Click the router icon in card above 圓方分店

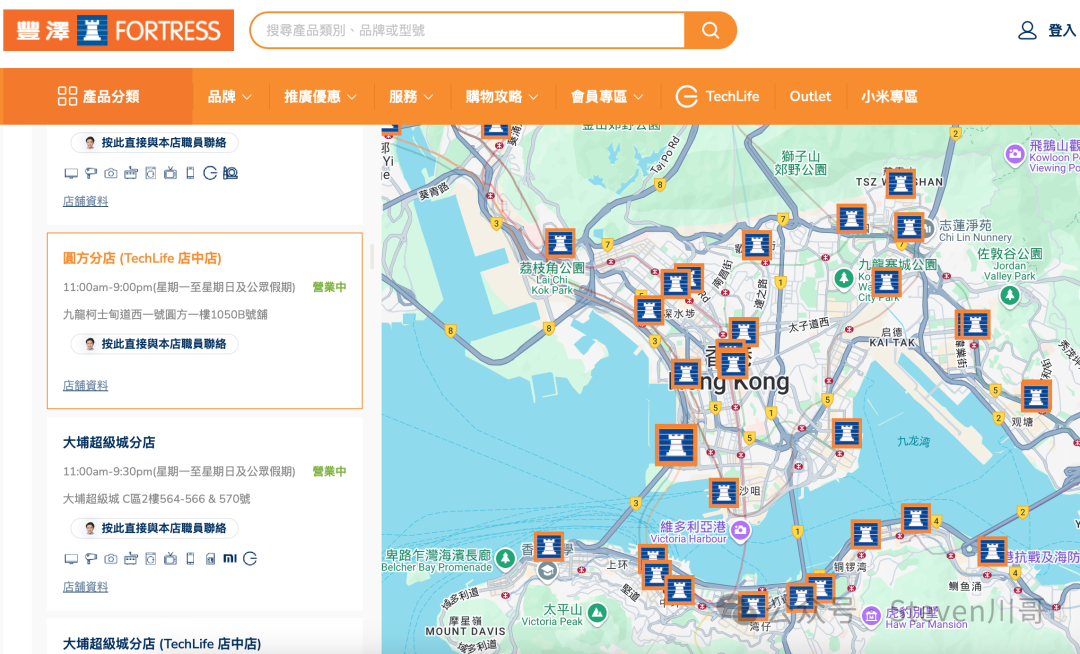pyautogui.click(x=131, y=173)
